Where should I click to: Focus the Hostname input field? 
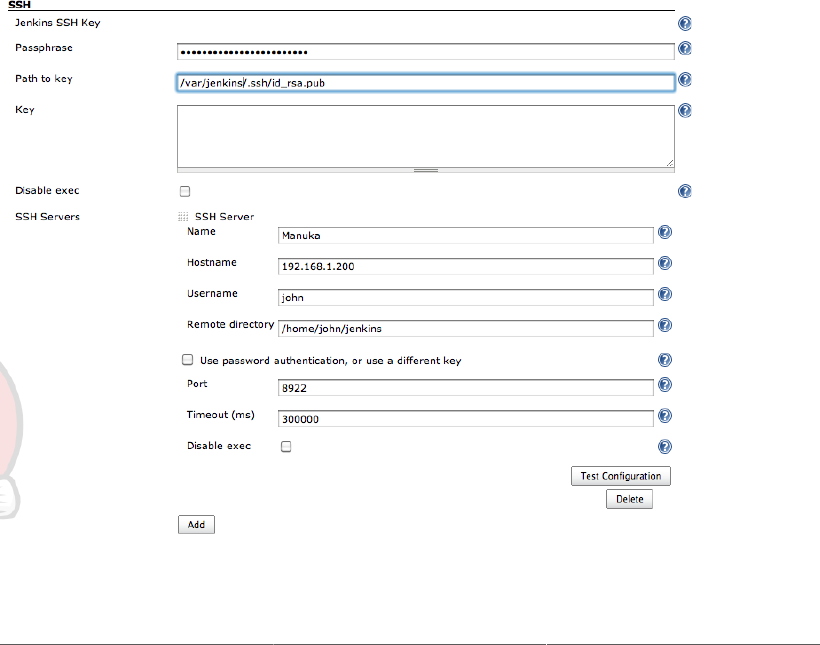[465, 266]
